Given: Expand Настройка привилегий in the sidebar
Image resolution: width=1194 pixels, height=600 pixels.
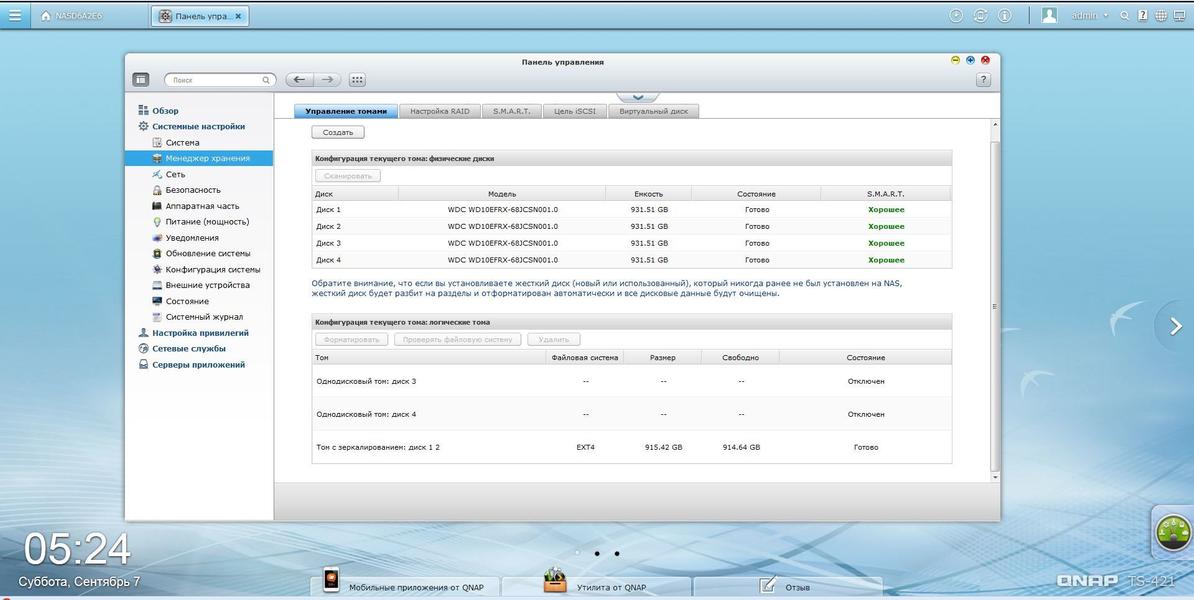Looking at the screenshot, I should [x=200, y=333].
